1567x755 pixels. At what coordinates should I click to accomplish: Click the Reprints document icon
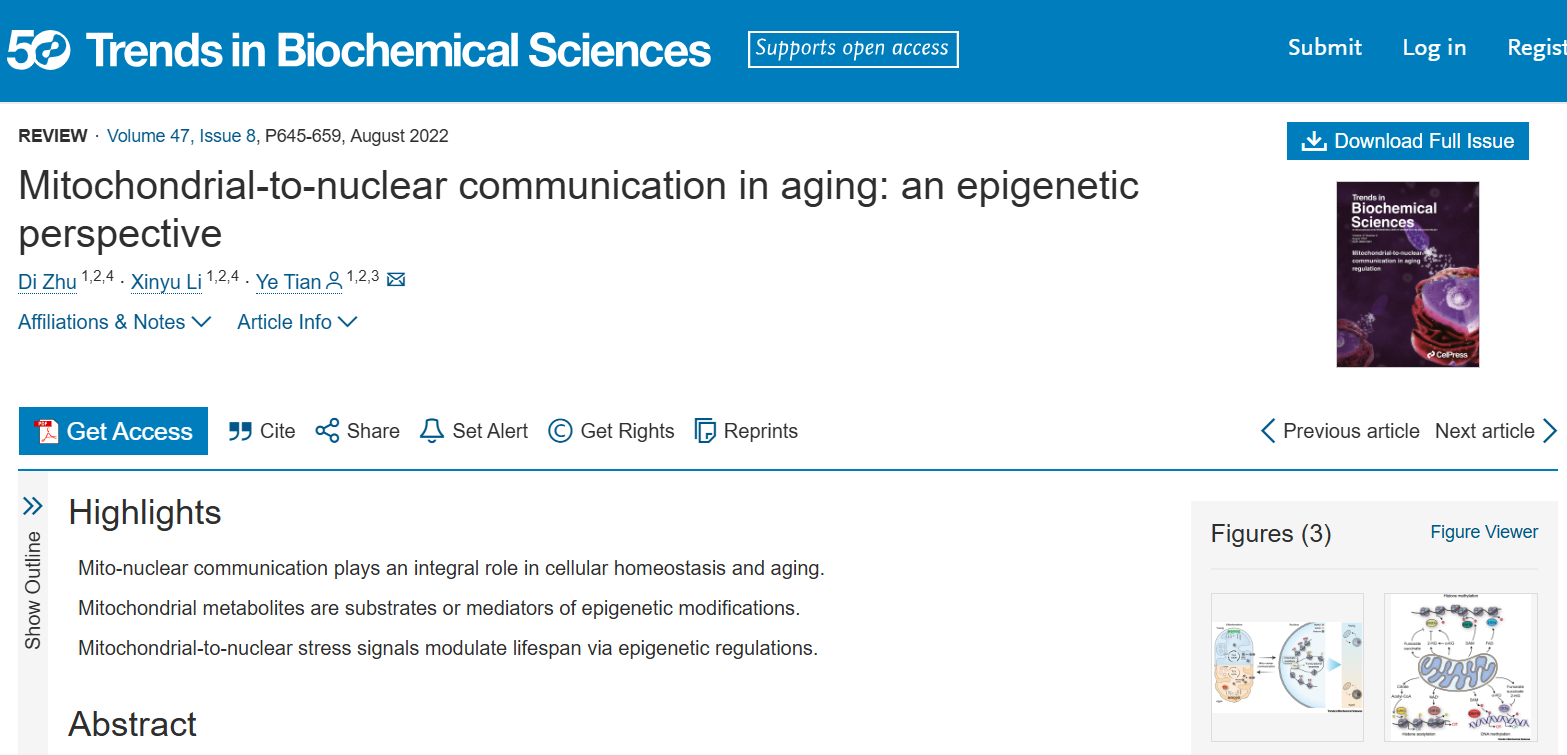705,431
